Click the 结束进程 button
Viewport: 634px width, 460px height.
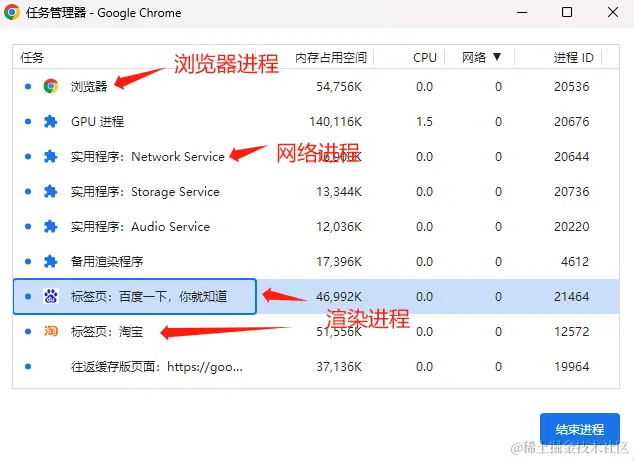tap(580, 429)
